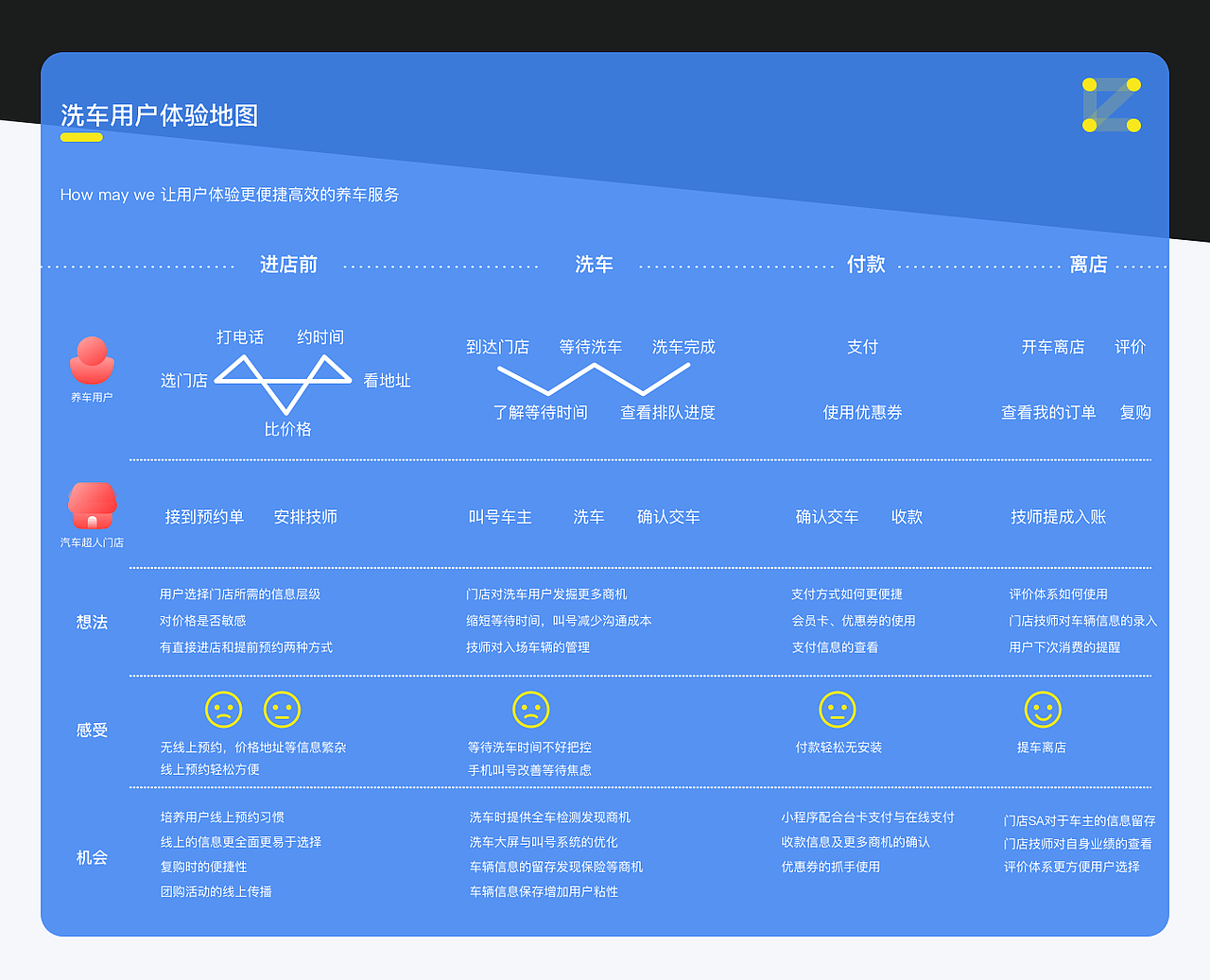Screen dimensions: 1210x980
Task: Click 付款轻松无安装 text
Action: pos(838,748)
